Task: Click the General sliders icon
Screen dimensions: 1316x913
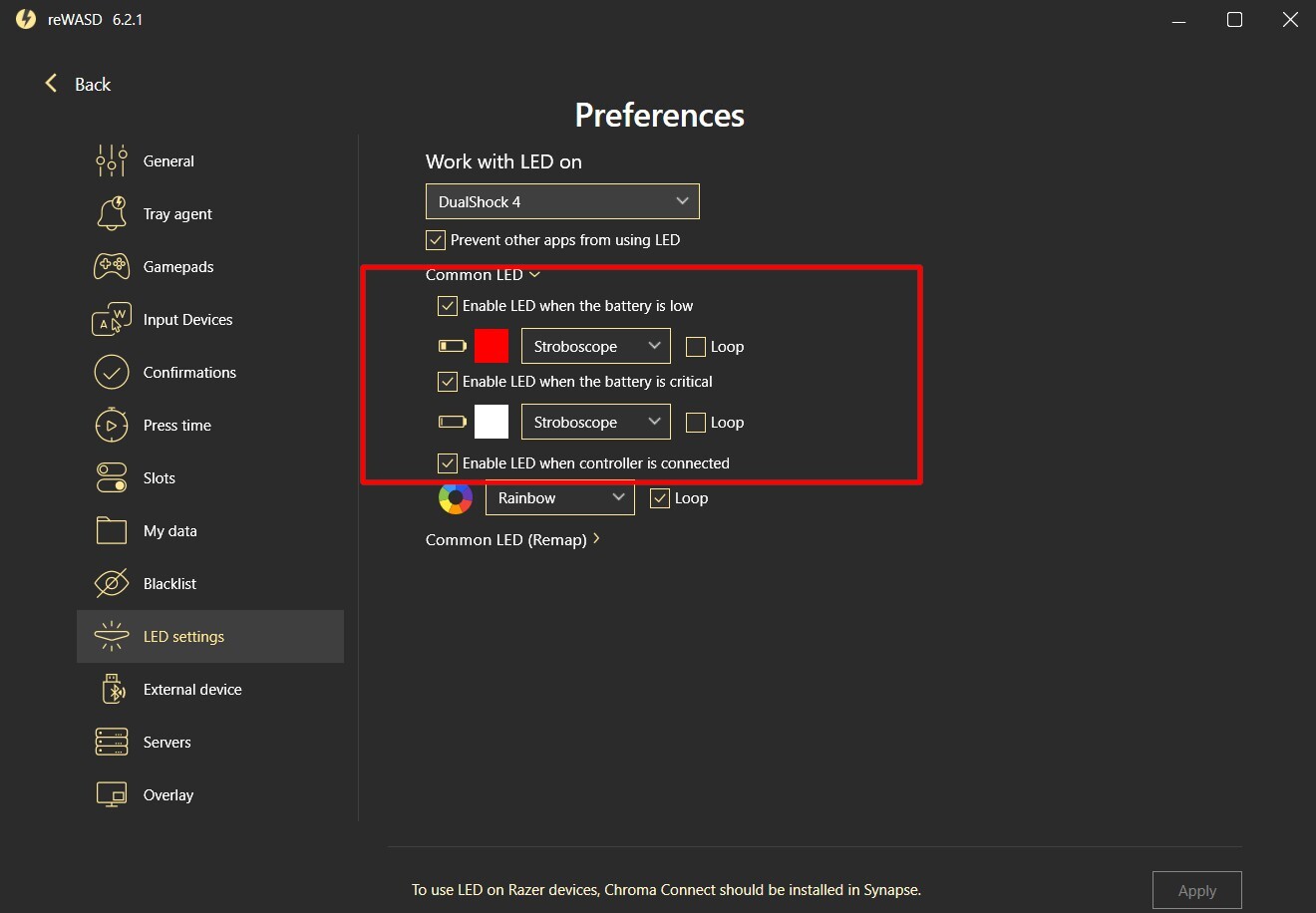Action: coord(112,160)
